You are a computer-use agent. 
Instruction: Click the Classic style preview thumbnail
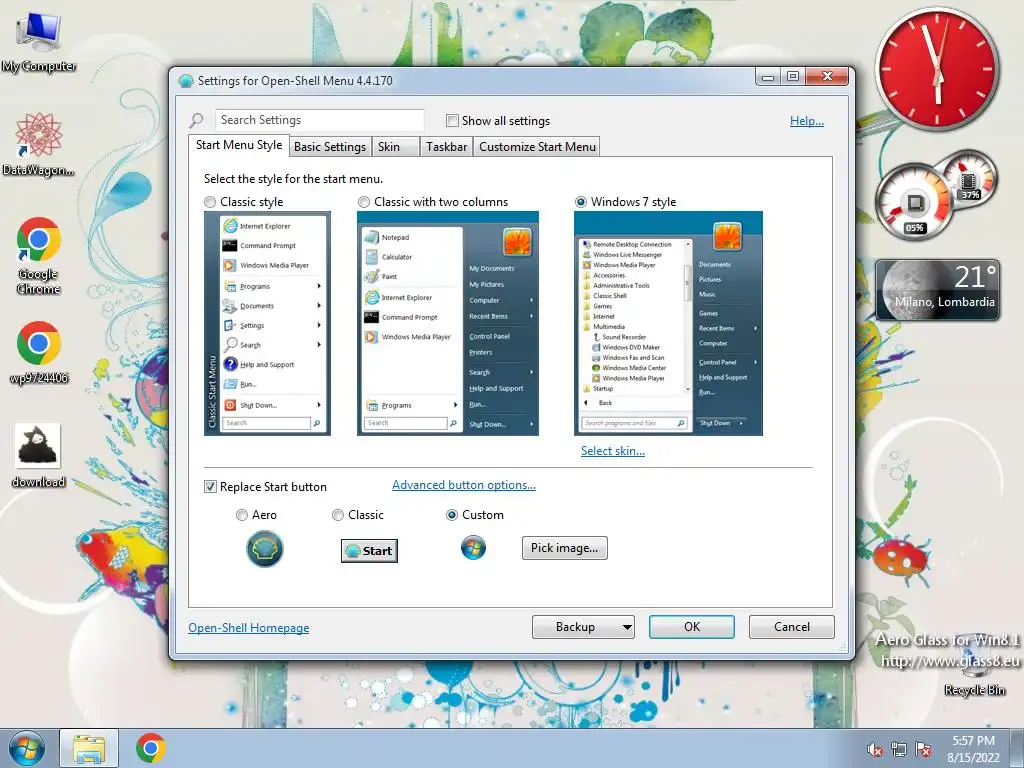(x=267, y=323)
